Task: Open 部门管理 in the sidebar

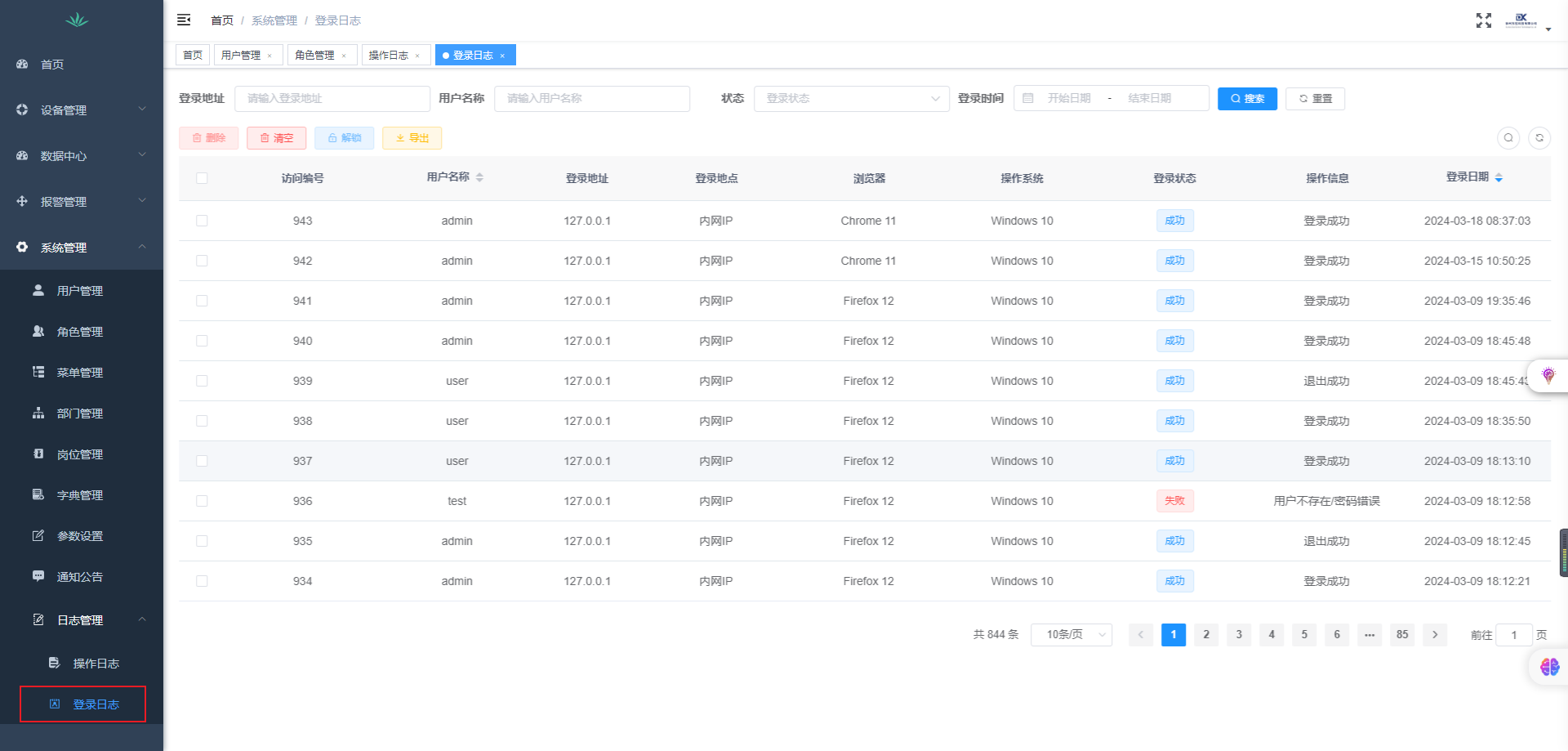Action: click(82, 413)
